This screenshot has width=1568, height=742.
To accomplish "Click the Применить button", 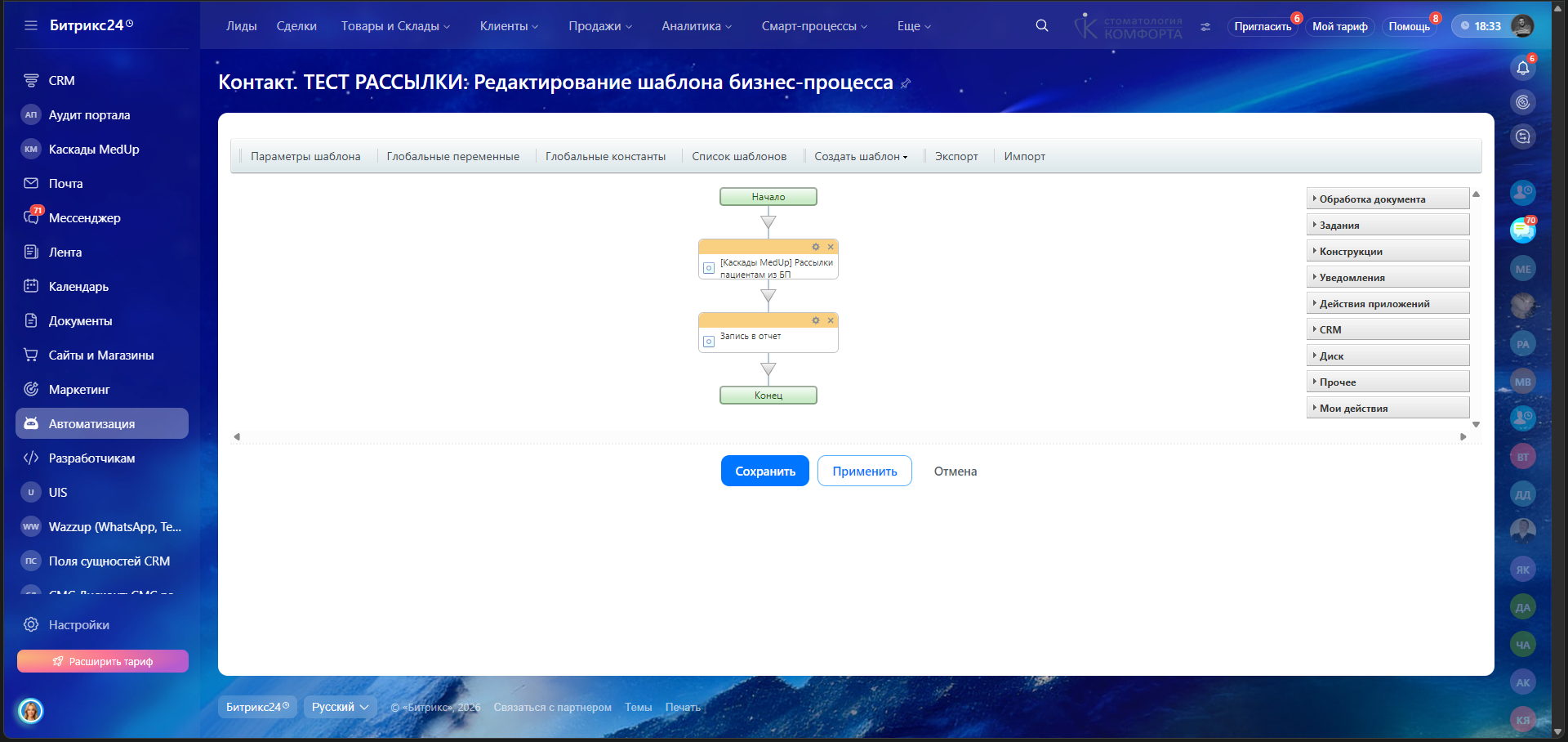I will (865, 471).
